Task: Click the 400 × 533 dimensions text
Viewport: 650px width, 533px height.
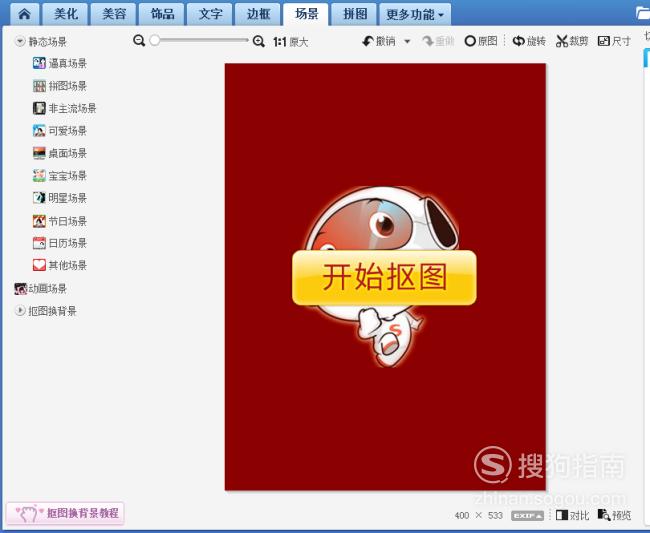Action: click(478, 516)
